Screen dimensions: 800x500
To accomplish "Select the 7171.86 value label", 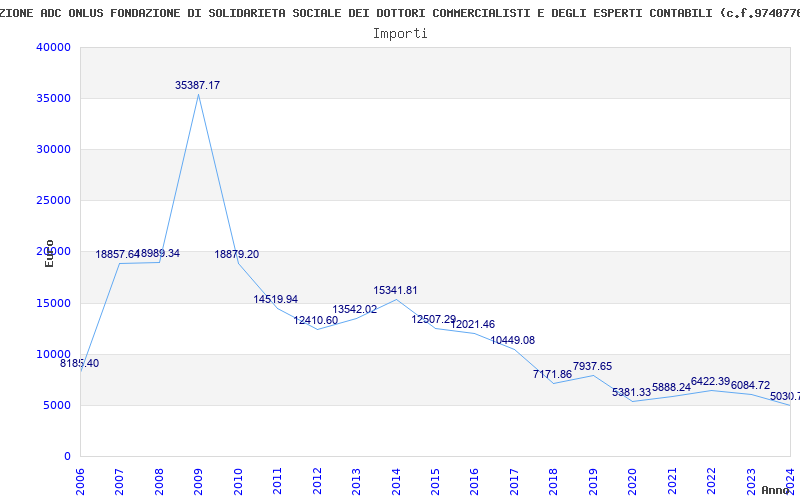I will 552,374.
